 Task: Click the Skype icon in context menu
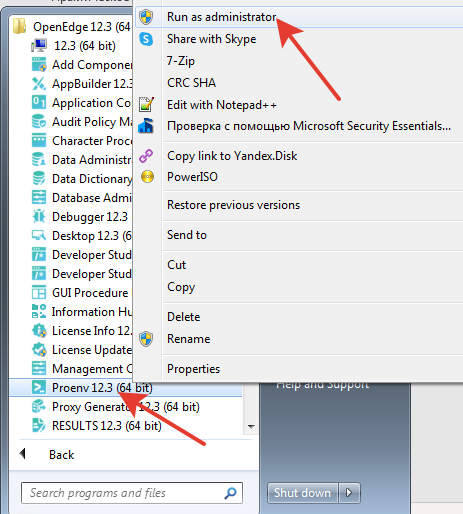[x=146, y=39]
